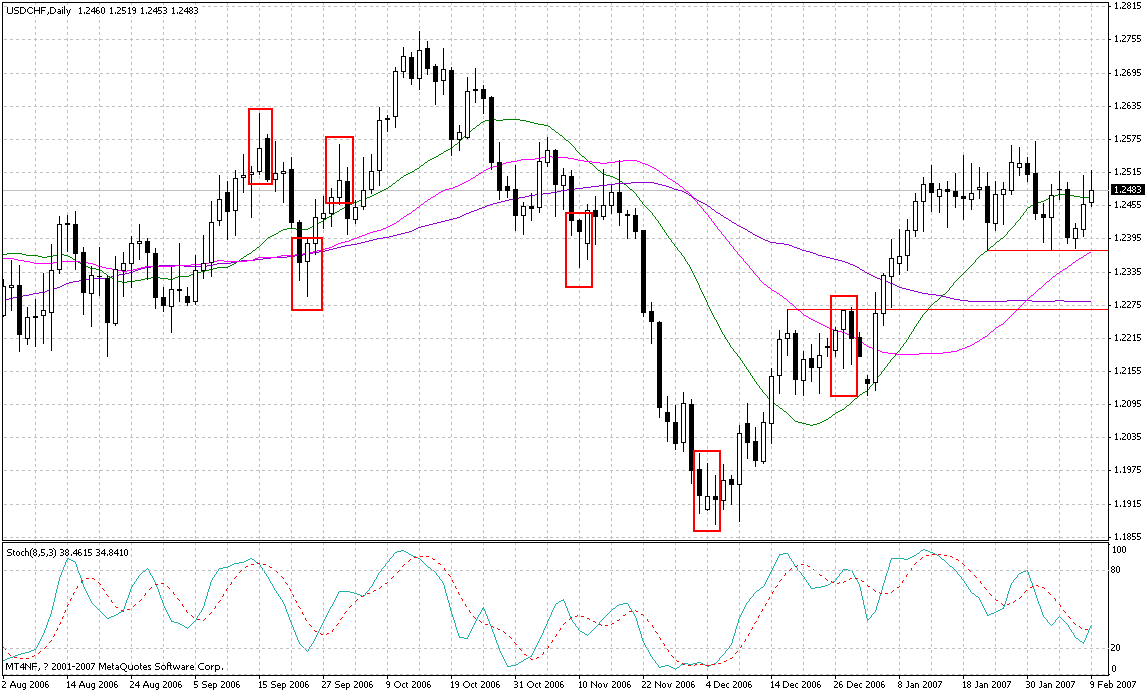Image resolution: width=1146 pixels, height=692 pixels.
Task: Click the red rectangle near 27 Sep 2006
Action: coord(341,170)
